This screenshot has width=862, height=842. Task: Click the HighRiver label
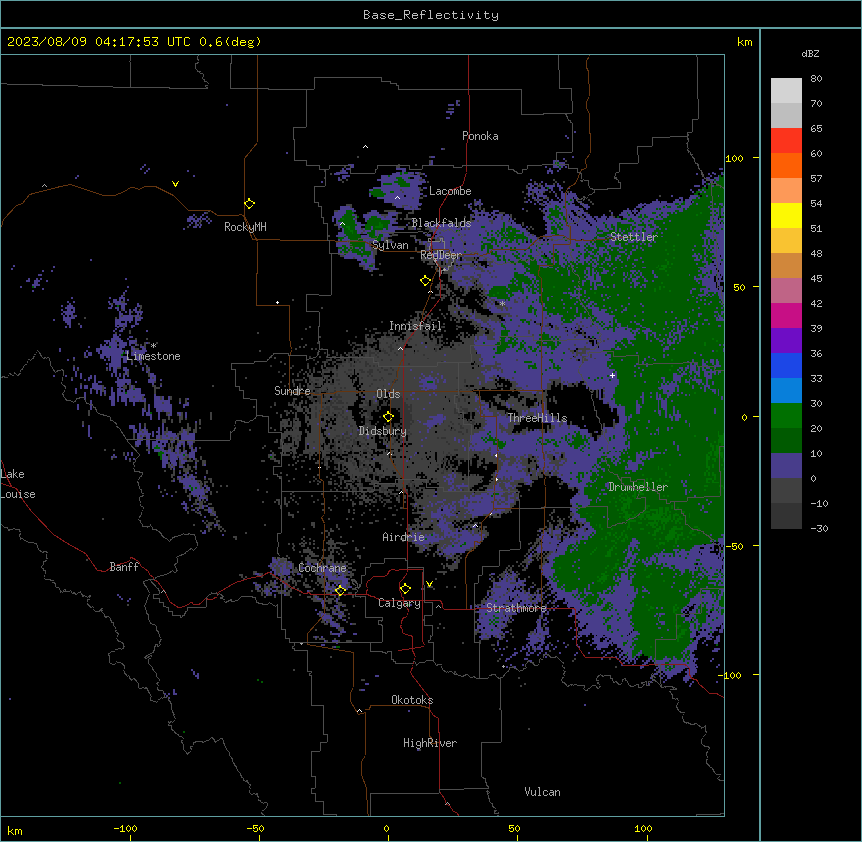pos(430,743)
